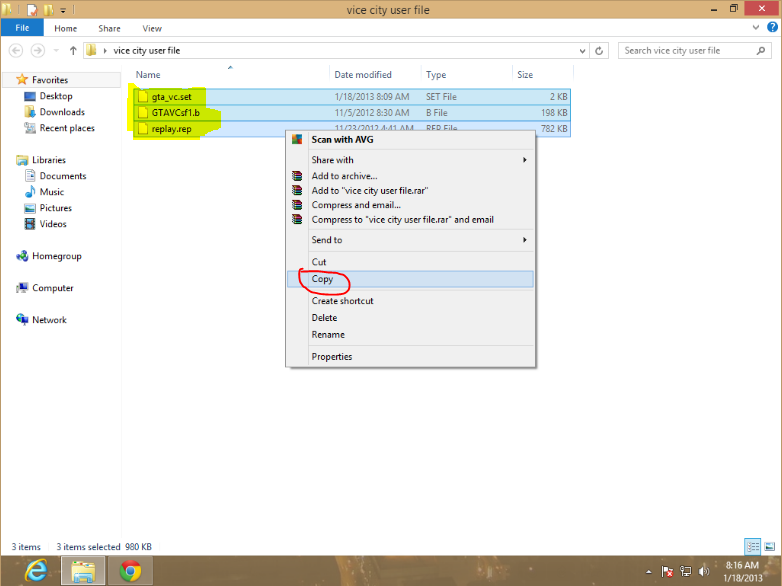Click the folder icon in address bar
The height and width of the screenshot is (586, 782).
point(91,50)
